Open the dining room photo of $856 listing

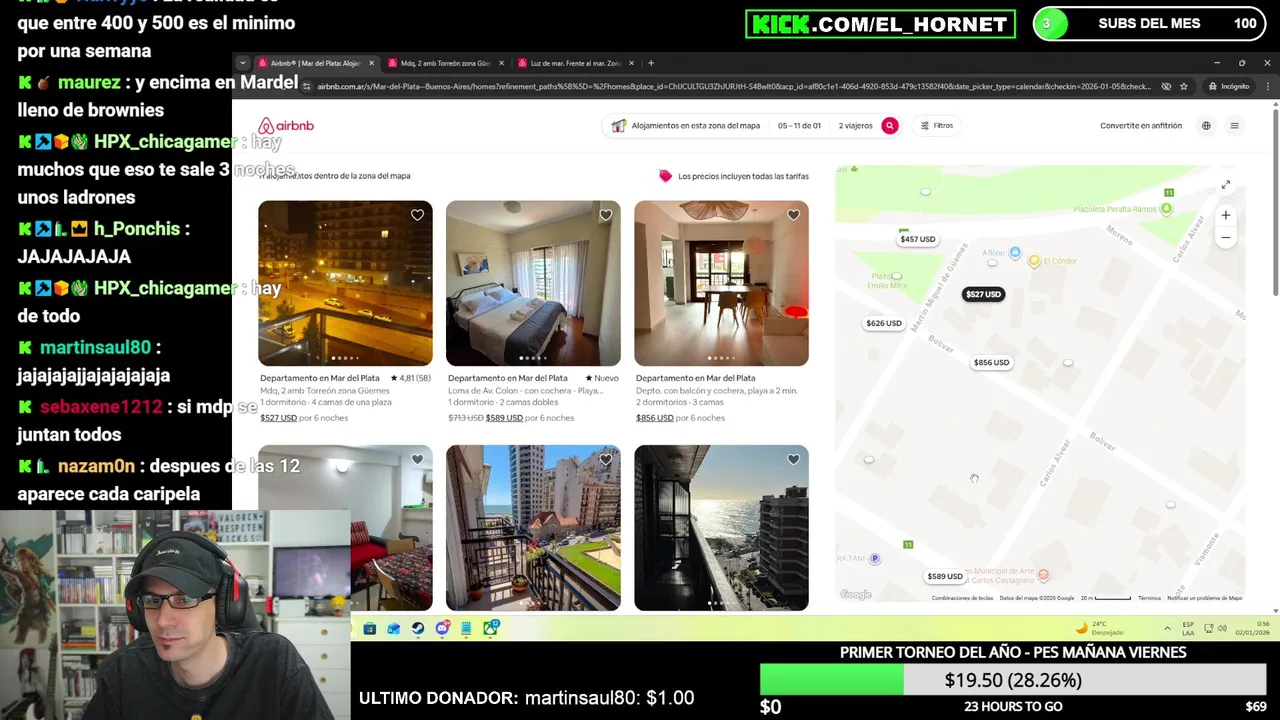(x=721, y=284)
